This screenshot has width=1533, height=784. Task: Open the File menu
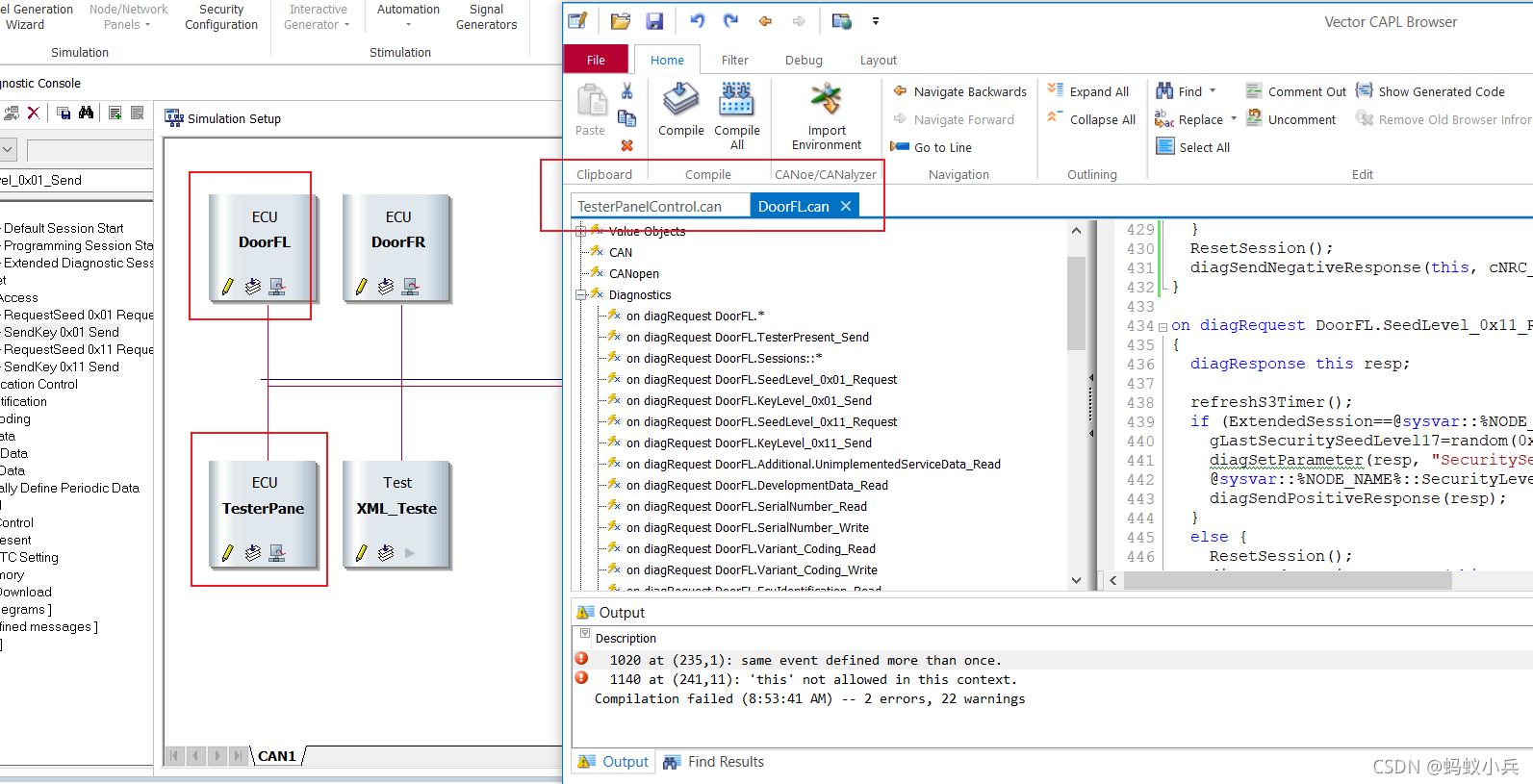[596, 60]
